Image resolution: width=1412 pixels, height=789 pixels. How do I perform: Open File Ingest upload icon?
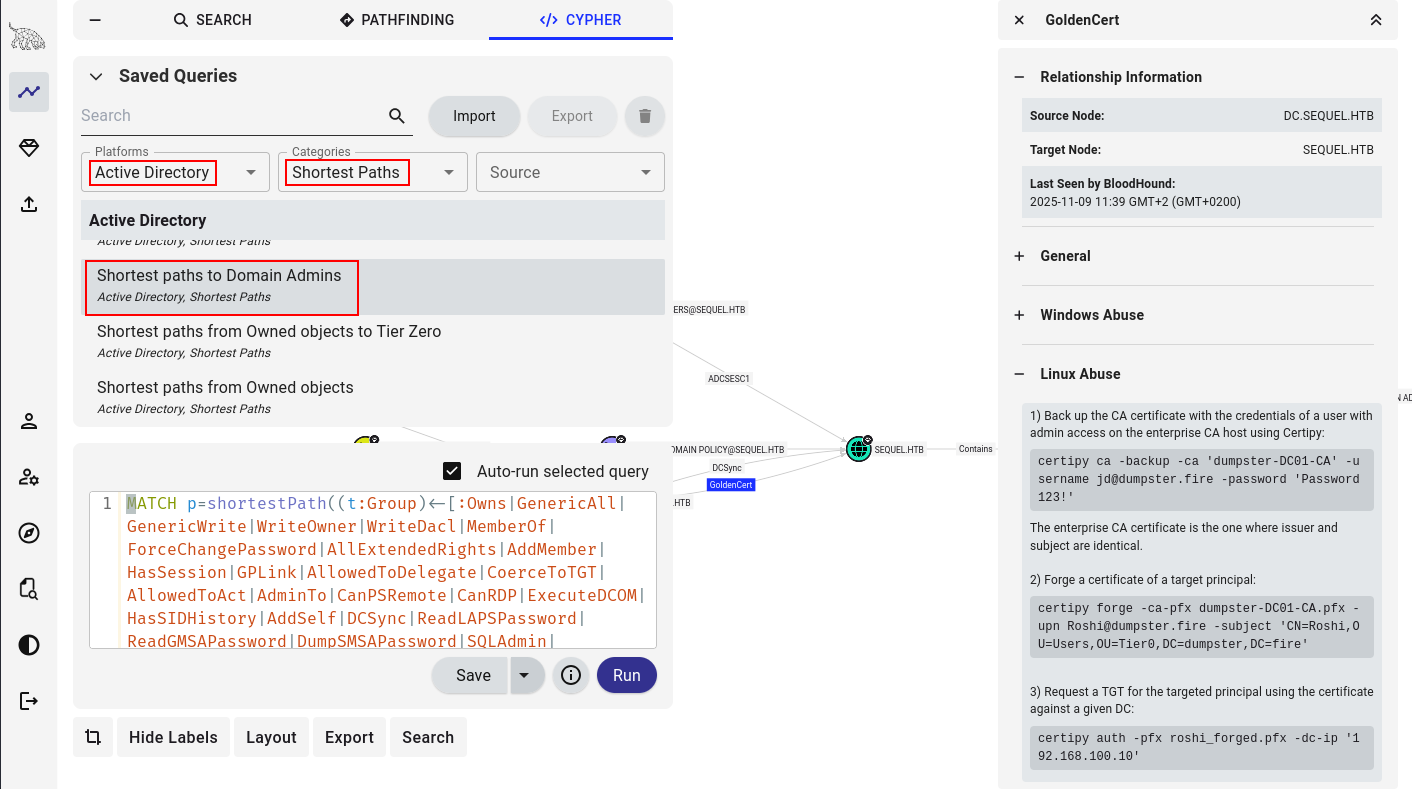[29, 204]
